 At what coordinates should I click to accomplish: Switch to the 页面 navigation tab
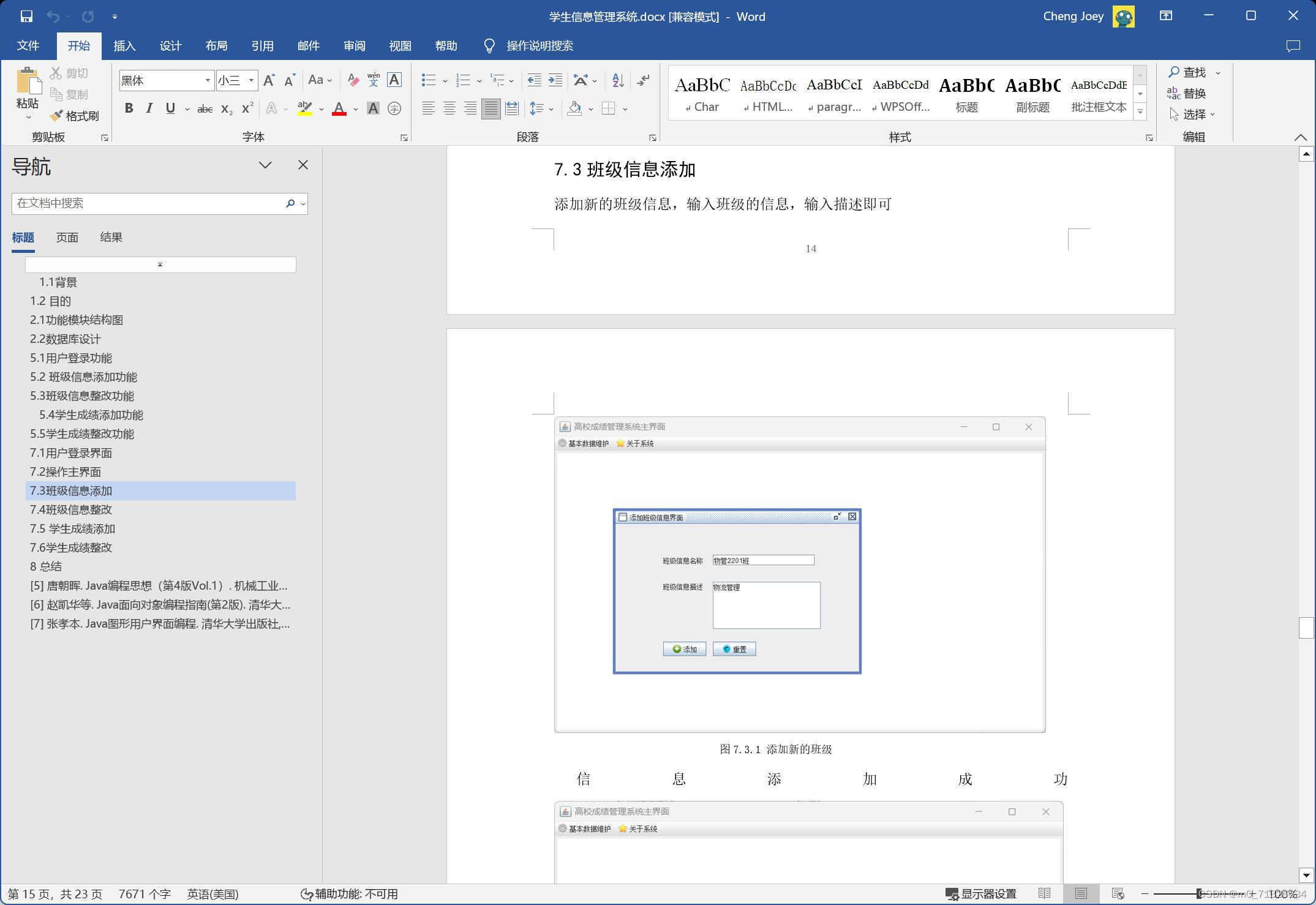click(x=67, y=238)
